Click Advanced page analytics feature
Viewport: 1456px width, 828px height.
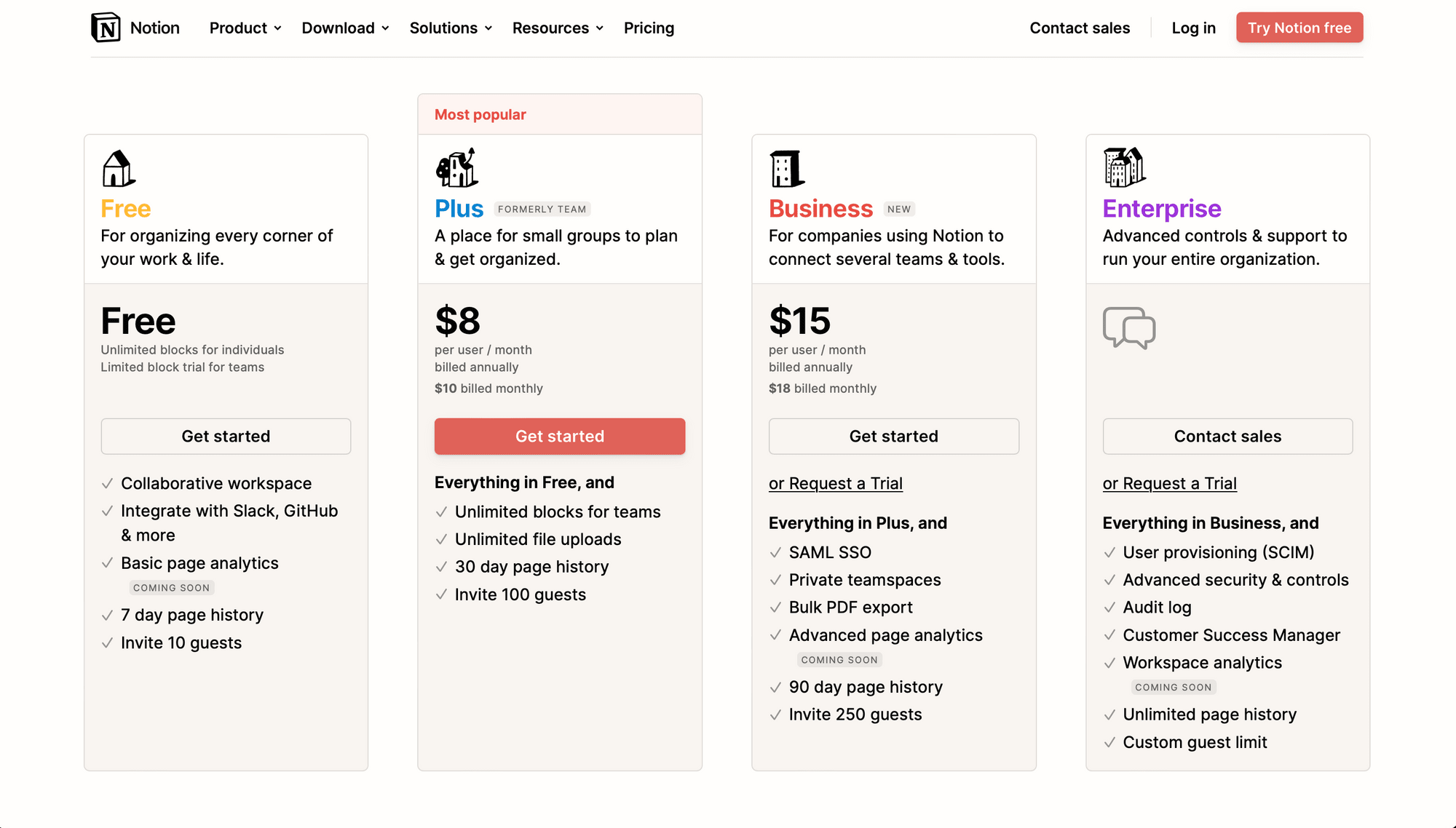[886, 636]
